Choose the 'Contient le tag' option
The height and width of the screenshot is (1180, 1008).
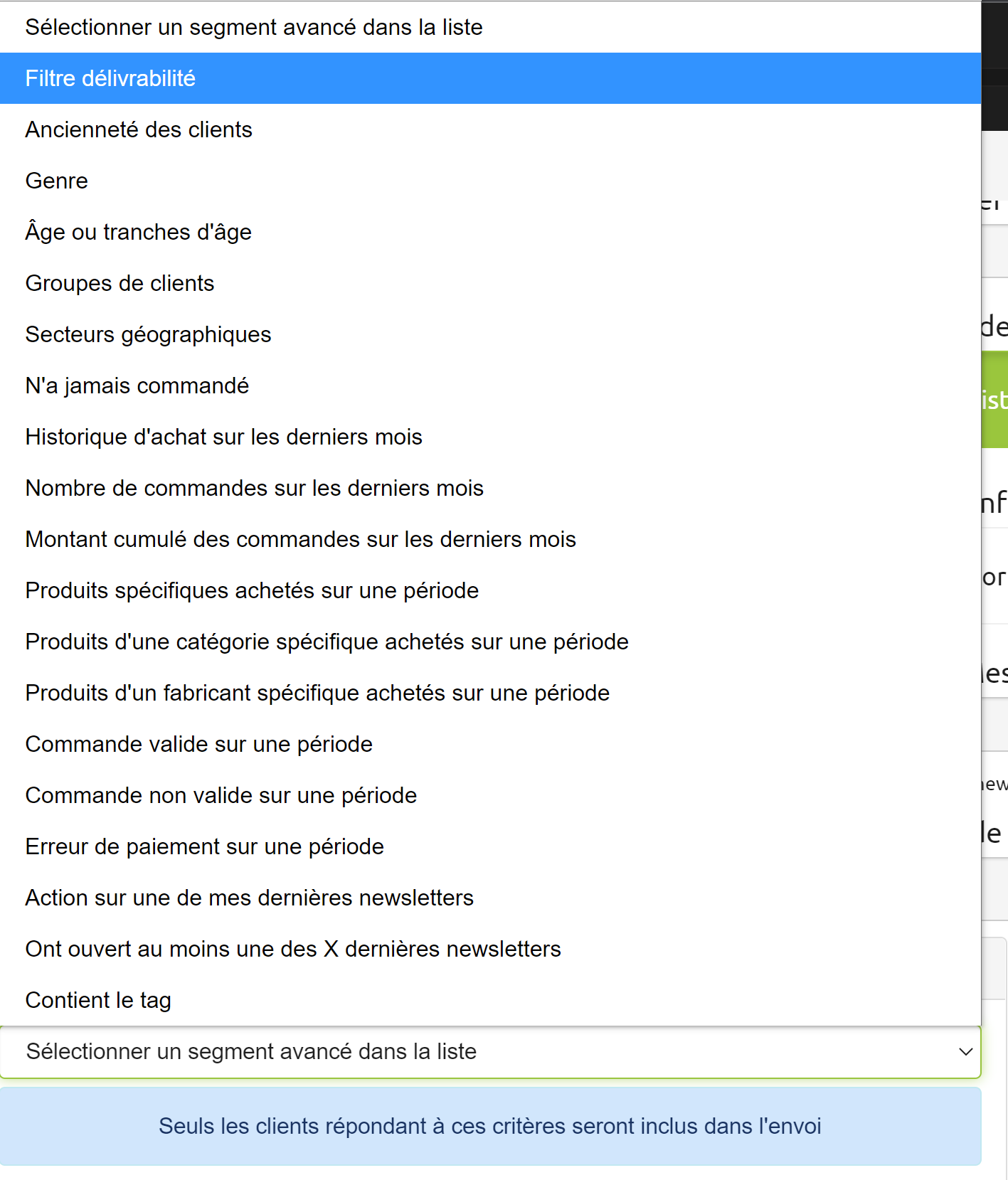[490, 1000]
